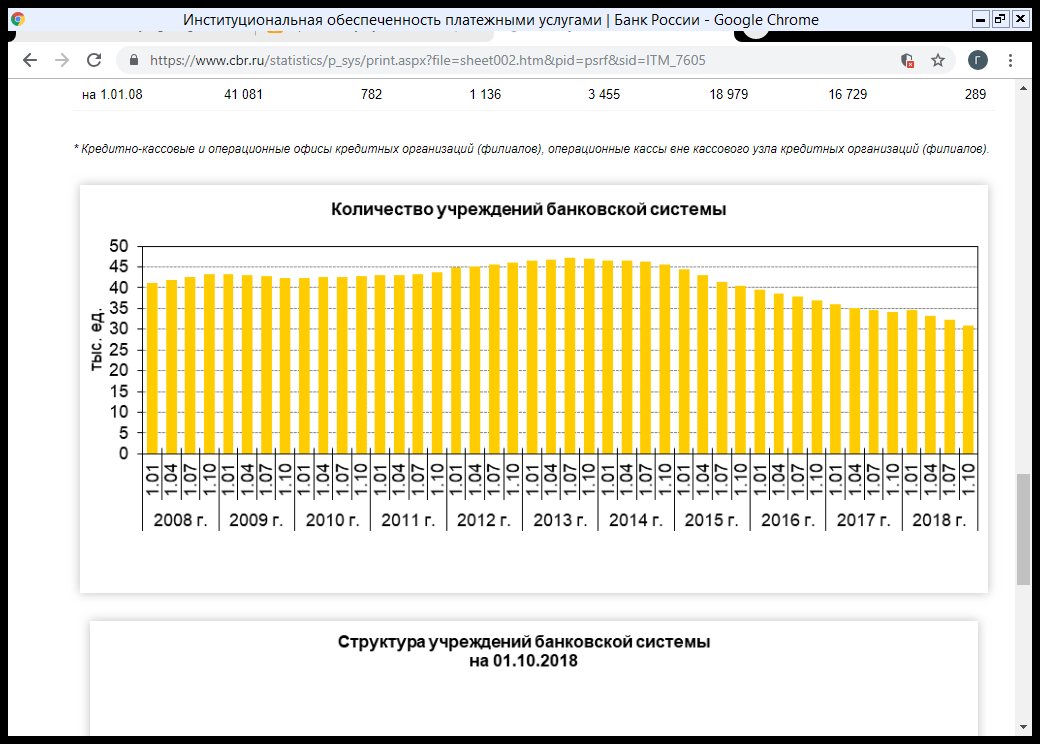
Task: Reload the current page
Action: coord(94,60)
